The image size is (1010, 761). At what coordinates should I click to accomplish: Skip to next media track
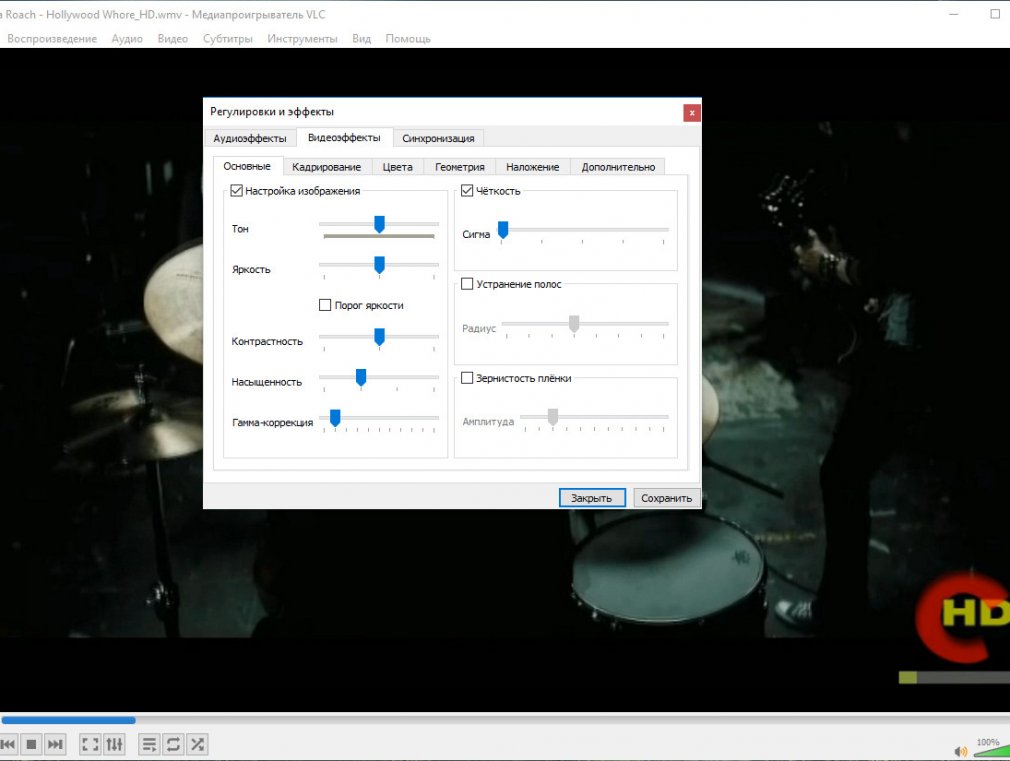coord(55,744)
